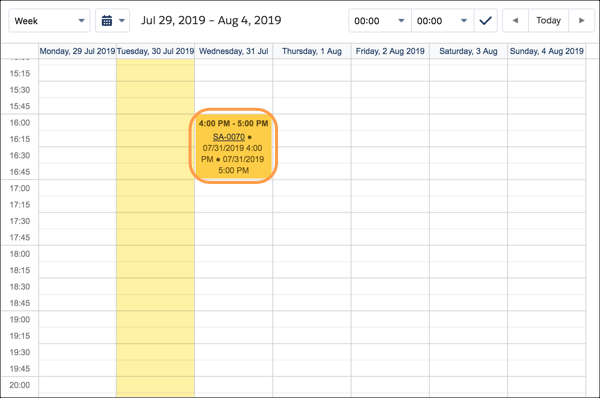Click the 16:00 time label

[x=20, y=123]
